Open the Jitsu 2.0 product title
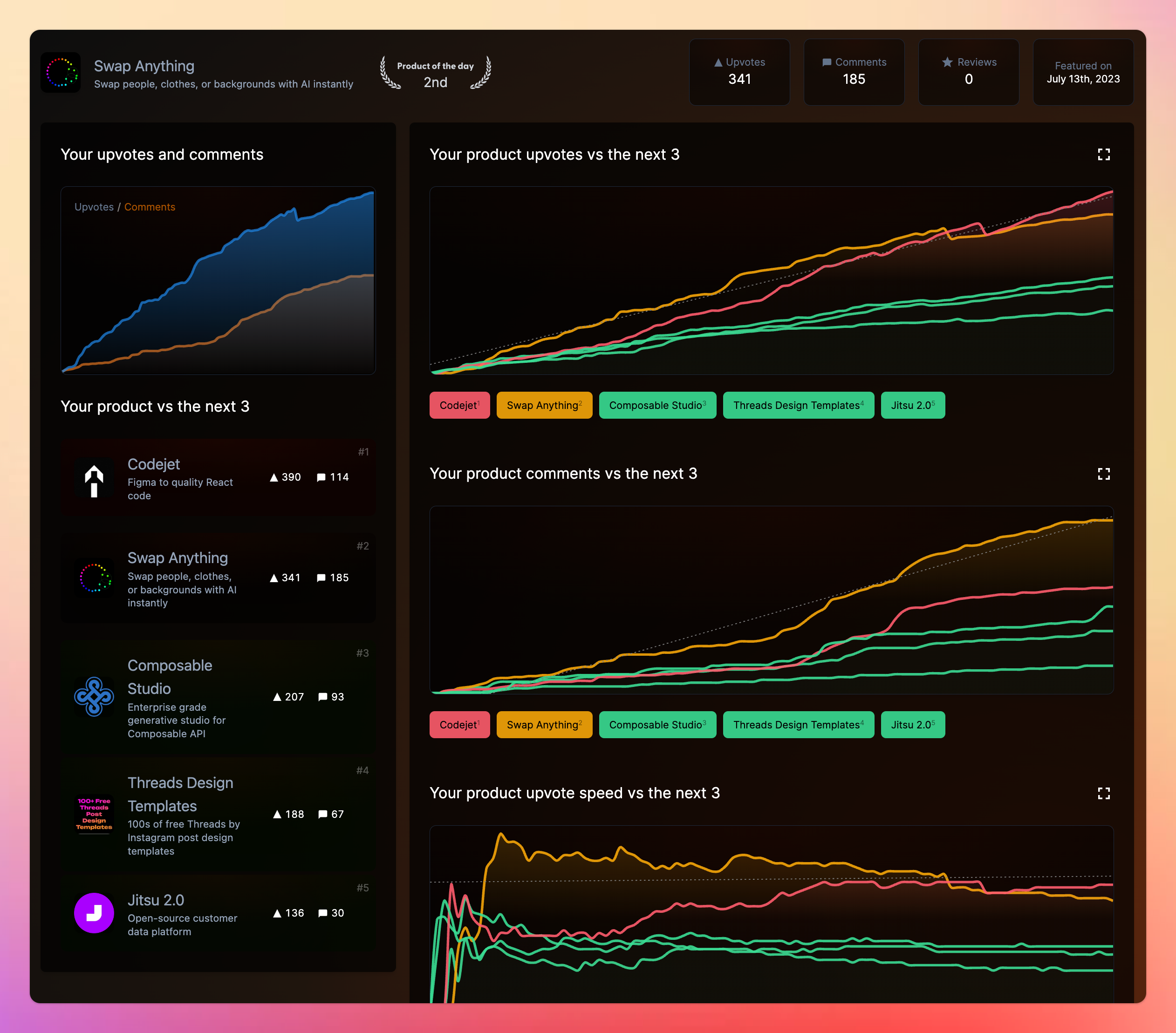1176x1033 pixels. point(156,900)
